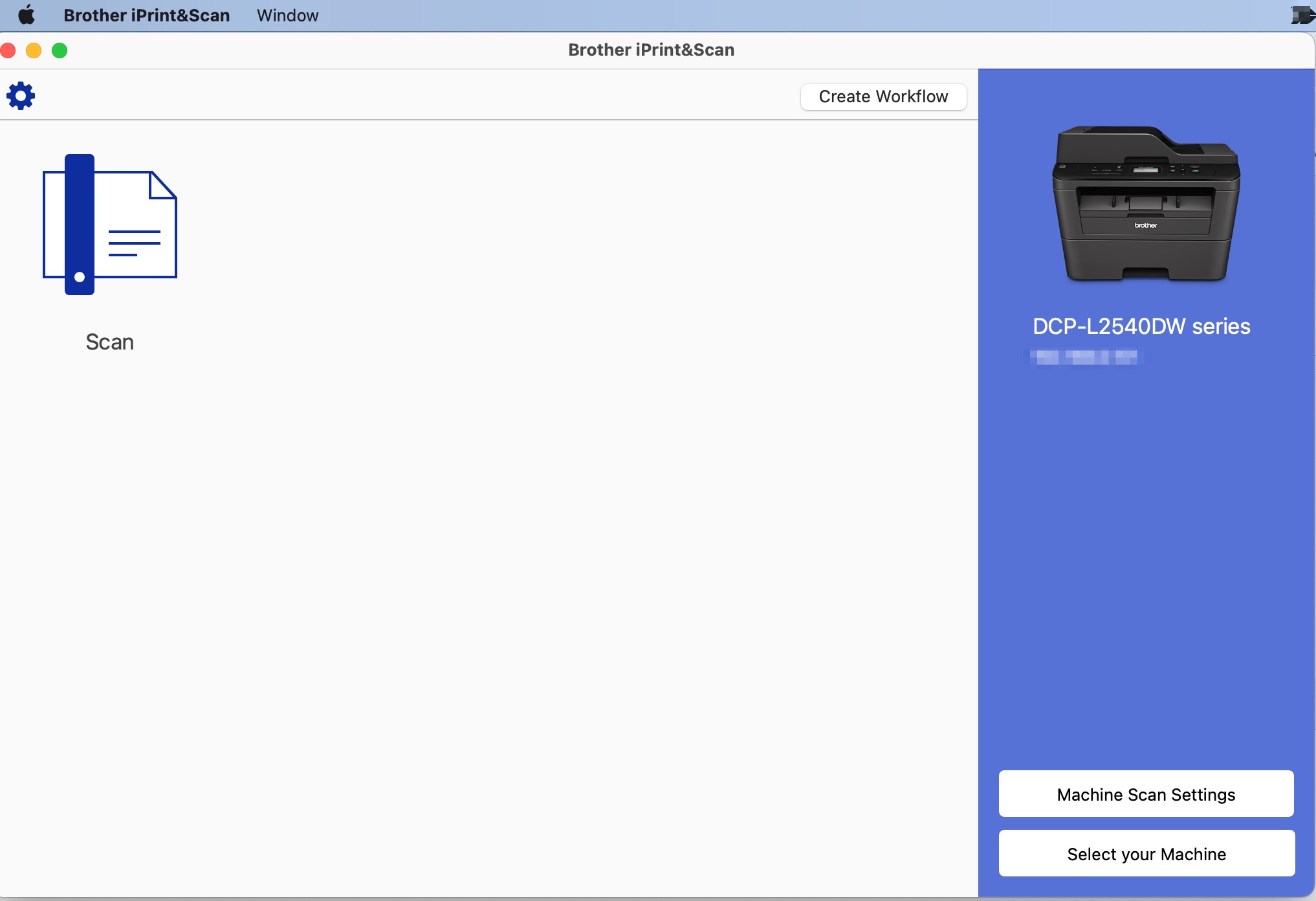
Task: Click the DCP-L2540DW series label
Action: (x=1141, y=326)
